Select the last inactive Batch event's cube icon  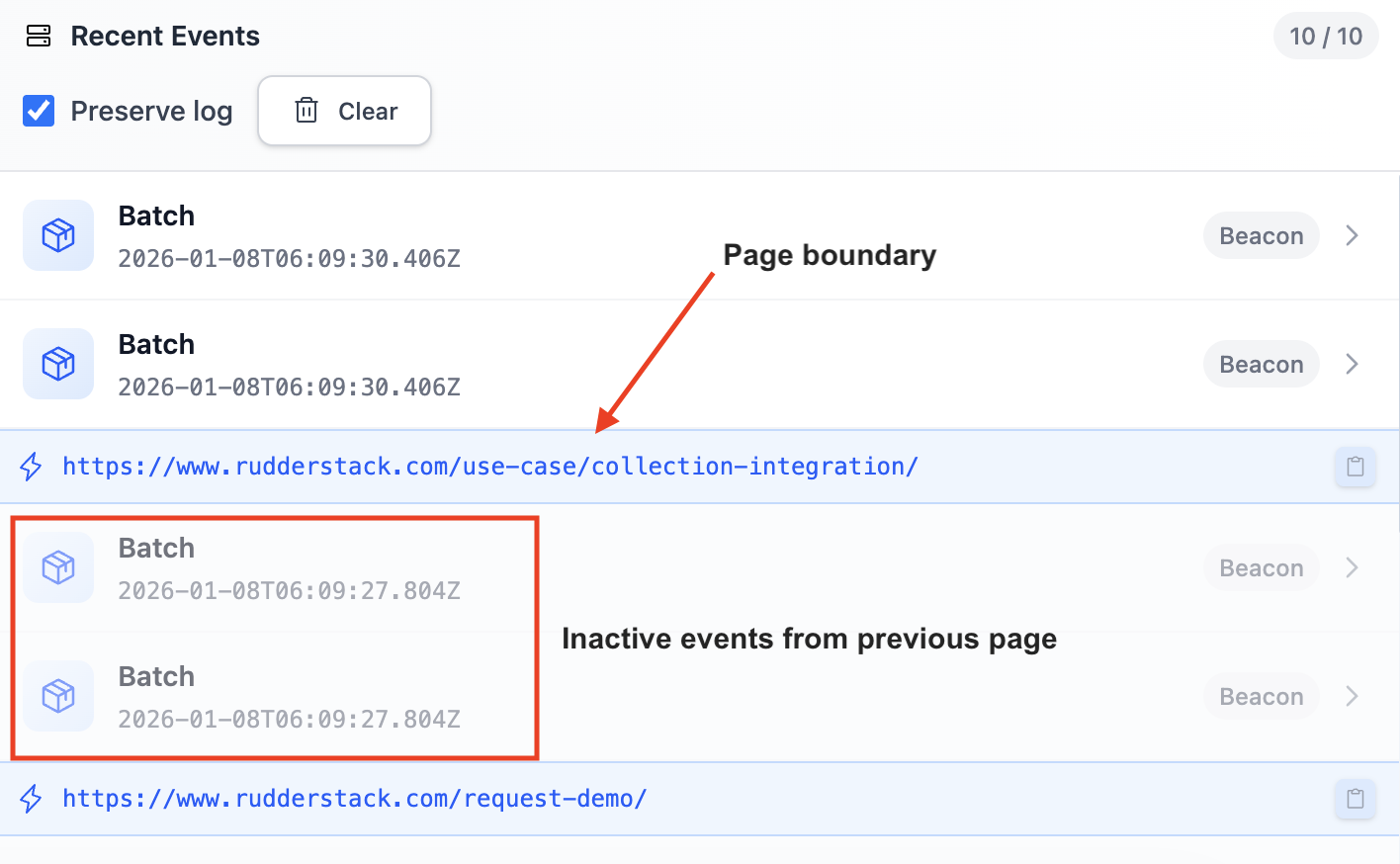click(58, 696)
